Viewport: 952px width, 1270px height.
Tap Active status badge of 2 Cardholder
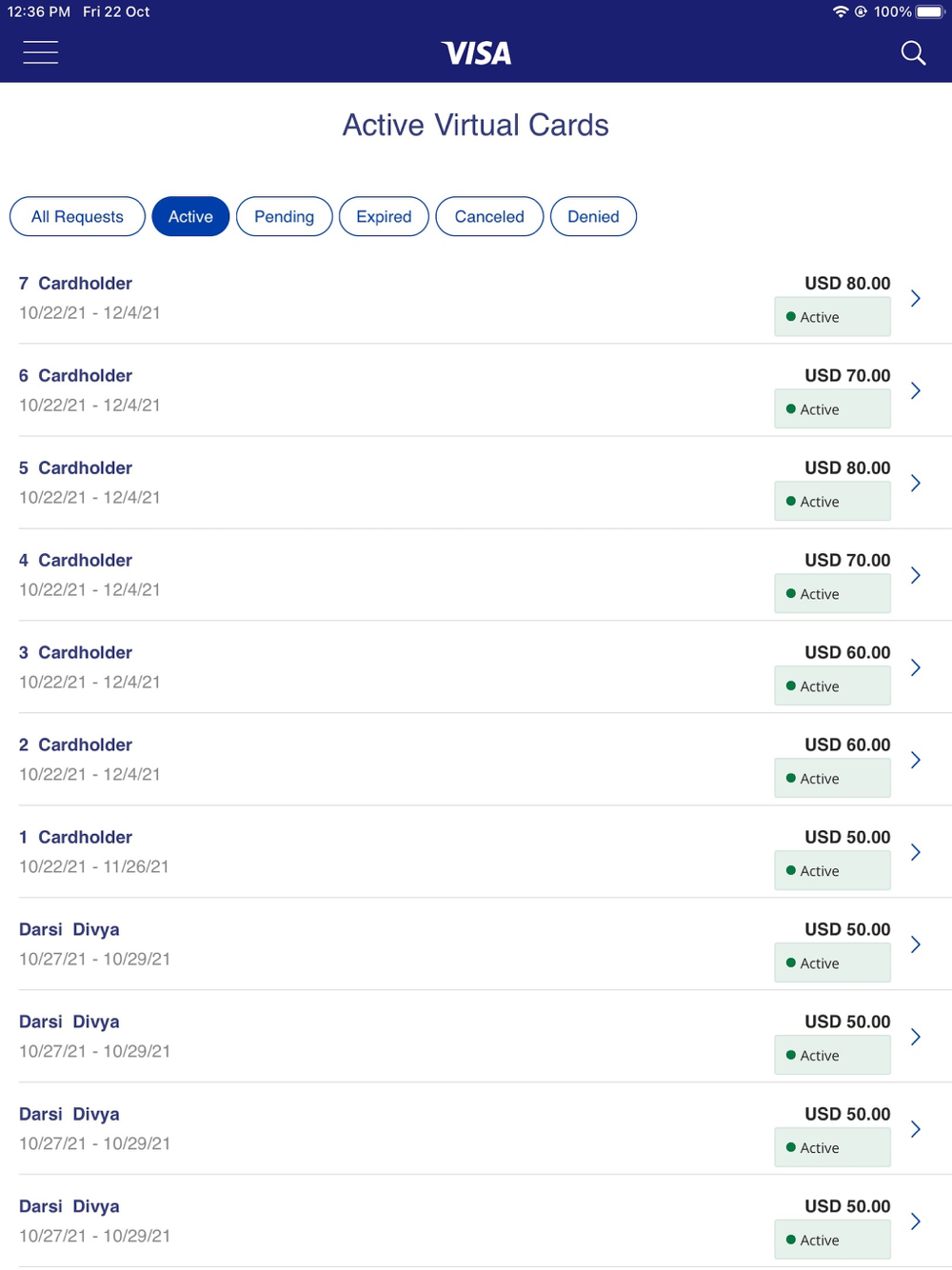832,778
